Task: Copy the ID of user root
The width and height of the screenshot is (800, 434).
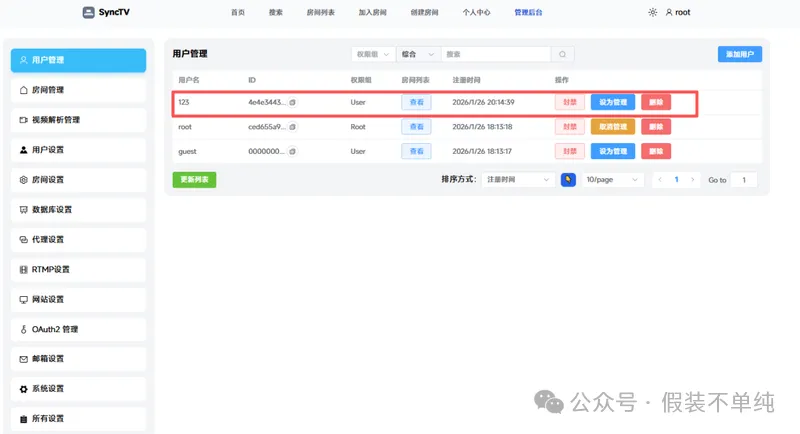Action: click(292, 127)
